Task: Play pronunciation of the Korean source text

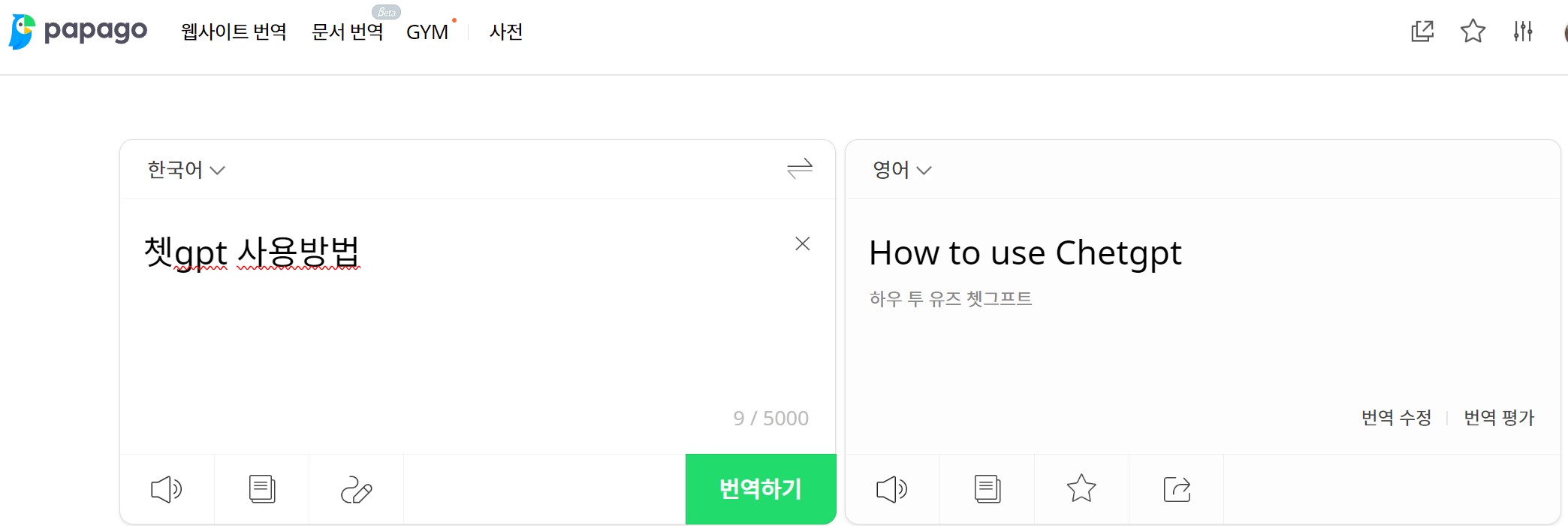Action: coord(167,488)
